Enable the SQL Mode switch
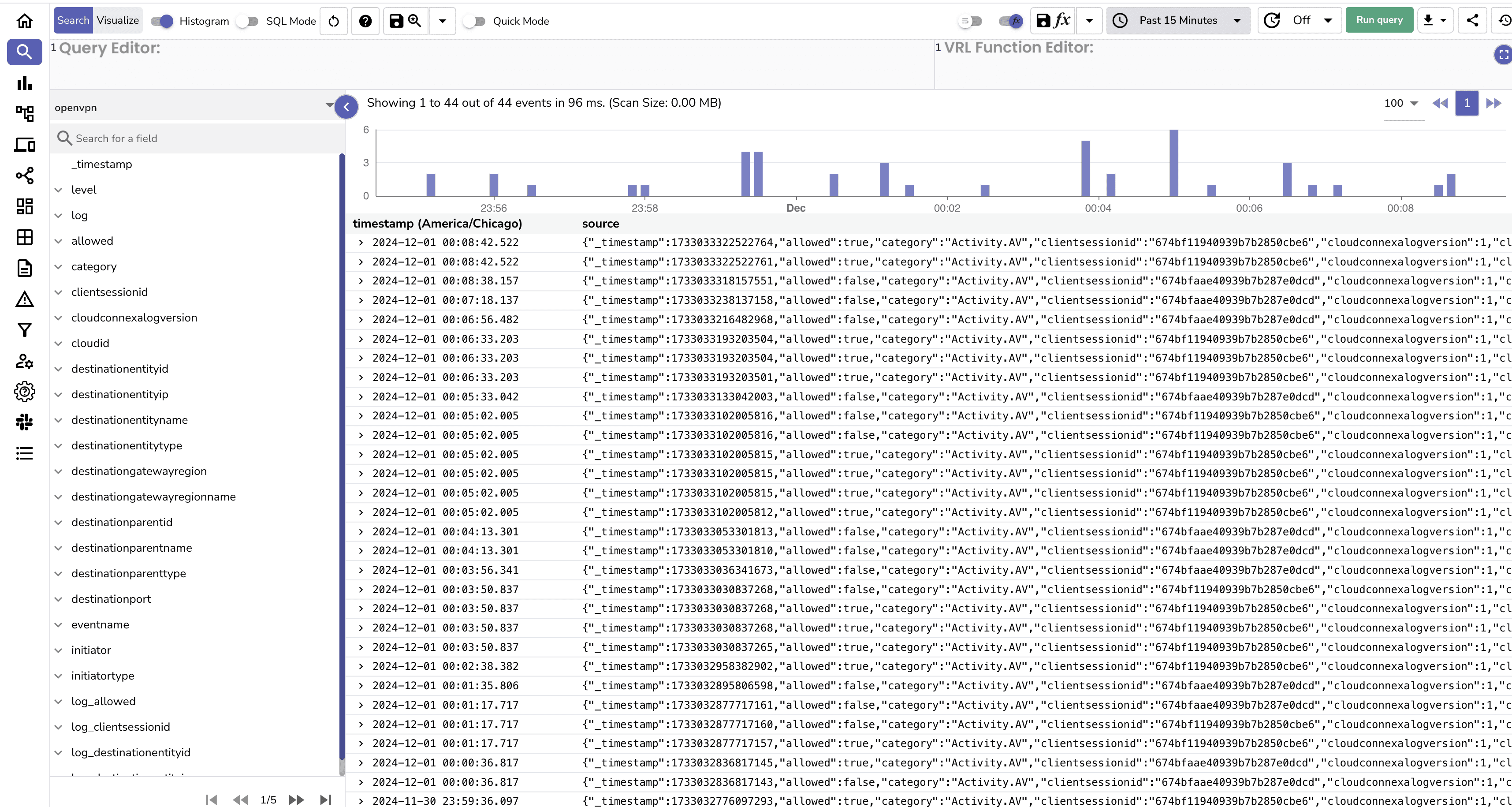Screen dimensions: 1512x807 [x=248, y=21]
